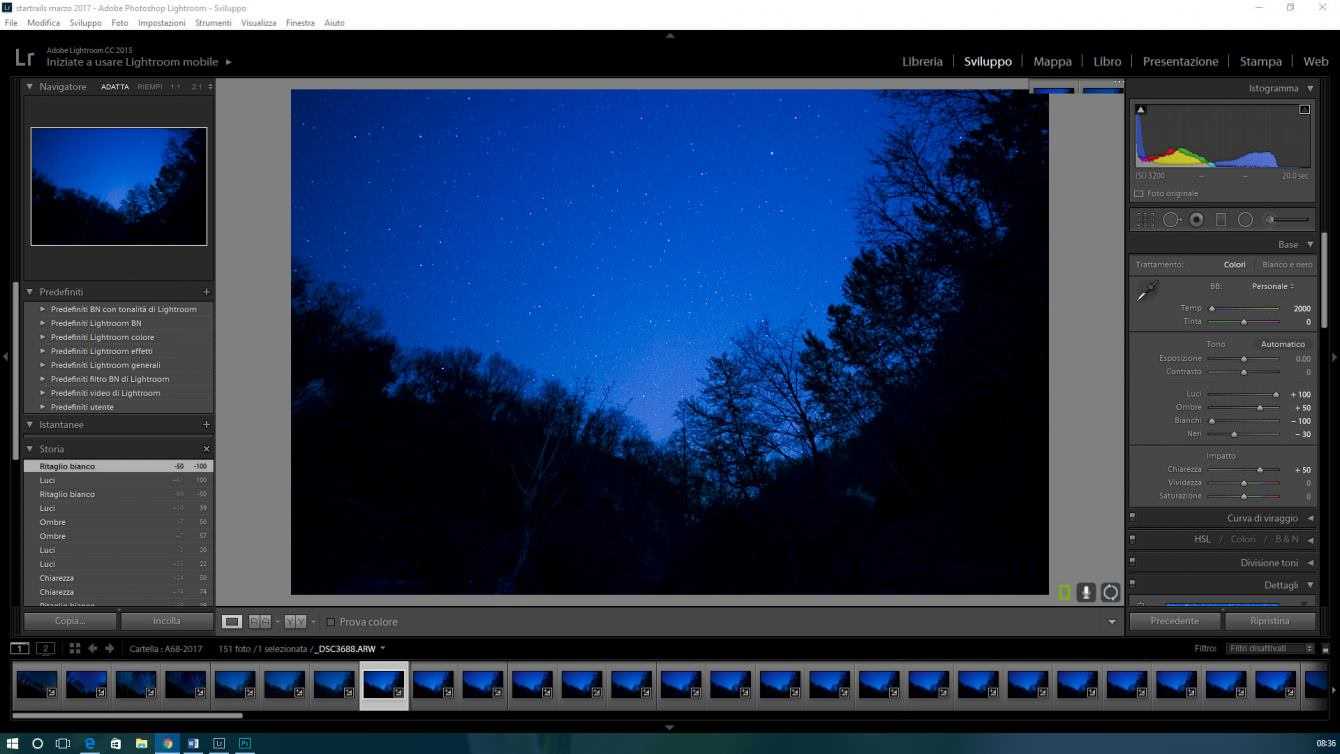The width and height of the screenshot is (1340, 754).
Task: Click the Precedente button
Action: pos(1174,621)
